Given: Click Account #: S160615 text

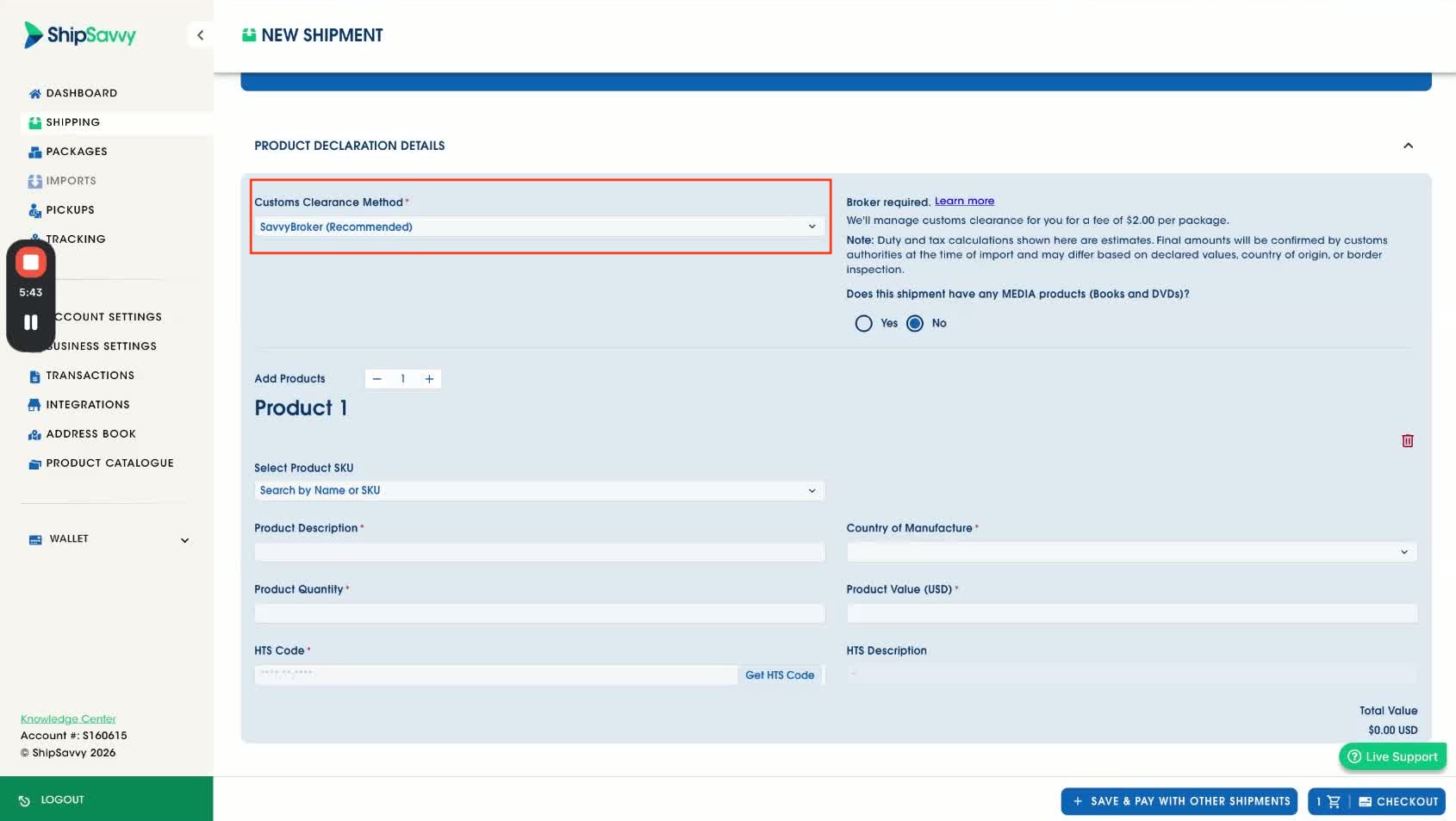Looking at the screenshot, I should 74,736.
